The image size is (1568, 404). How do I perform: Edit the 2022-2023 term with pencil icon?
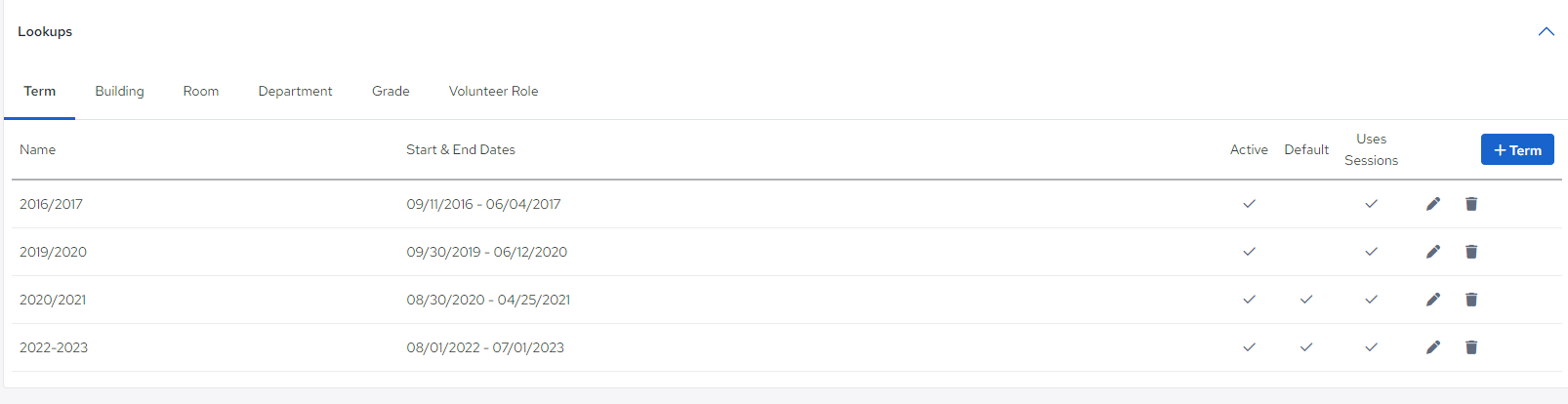1432,347
